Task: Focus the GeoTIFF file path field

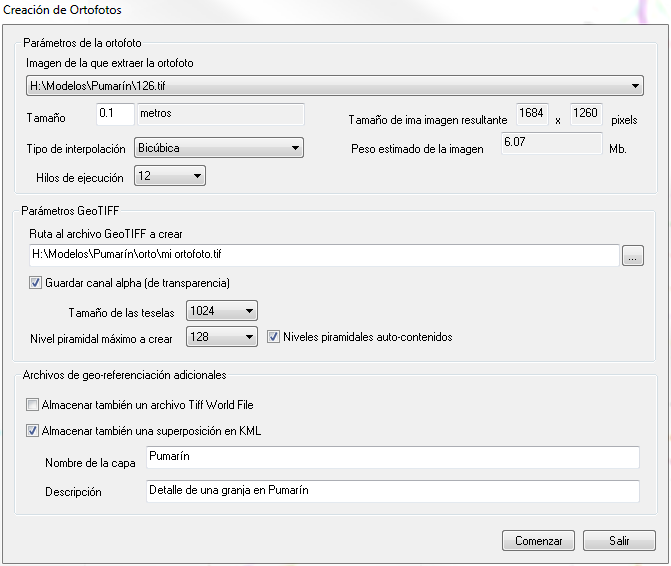Action: (x=322, y=256)
